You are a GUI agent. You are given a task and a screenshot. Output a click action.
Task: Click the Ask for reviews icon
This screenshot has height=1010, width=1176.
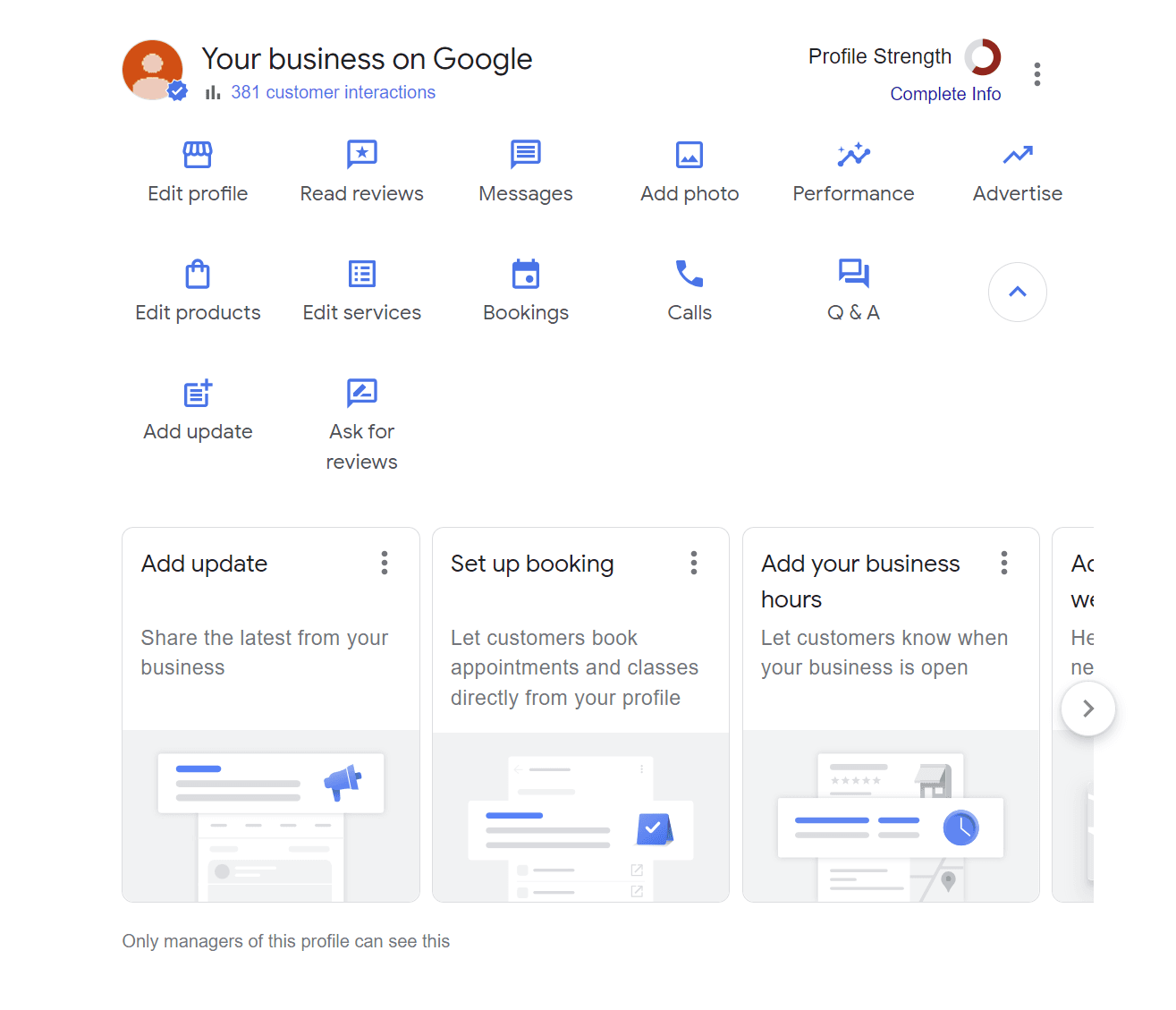pyautogui.click(x=361, y=393)
